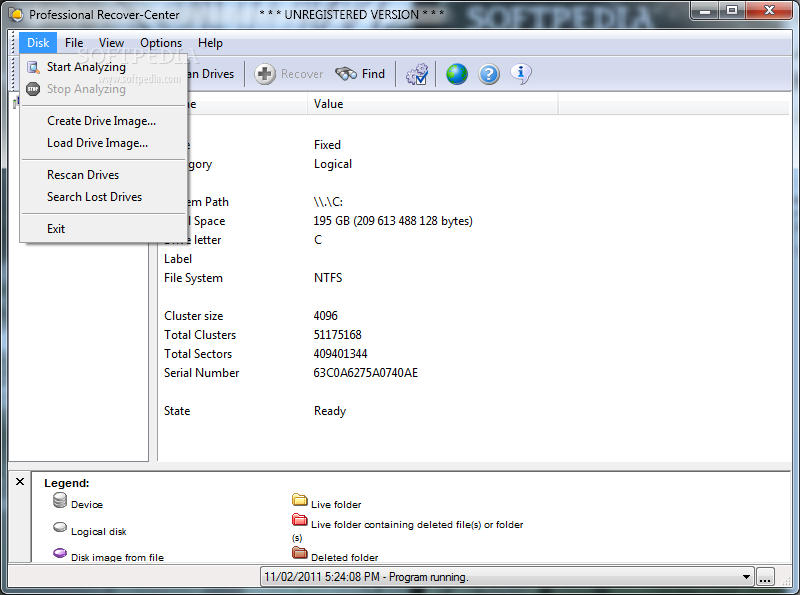
Task: Click the yellow Live folder icon
Action: pyautogui.click(x=299, y=500)
